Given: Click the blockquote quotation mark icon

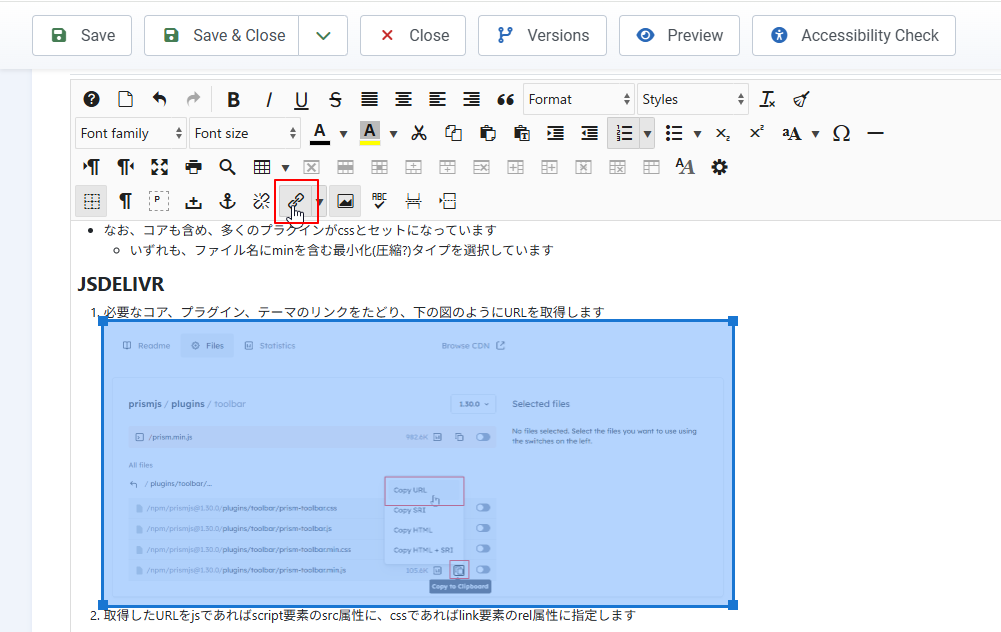Looking at the screenshot, I should pos(505,99).
